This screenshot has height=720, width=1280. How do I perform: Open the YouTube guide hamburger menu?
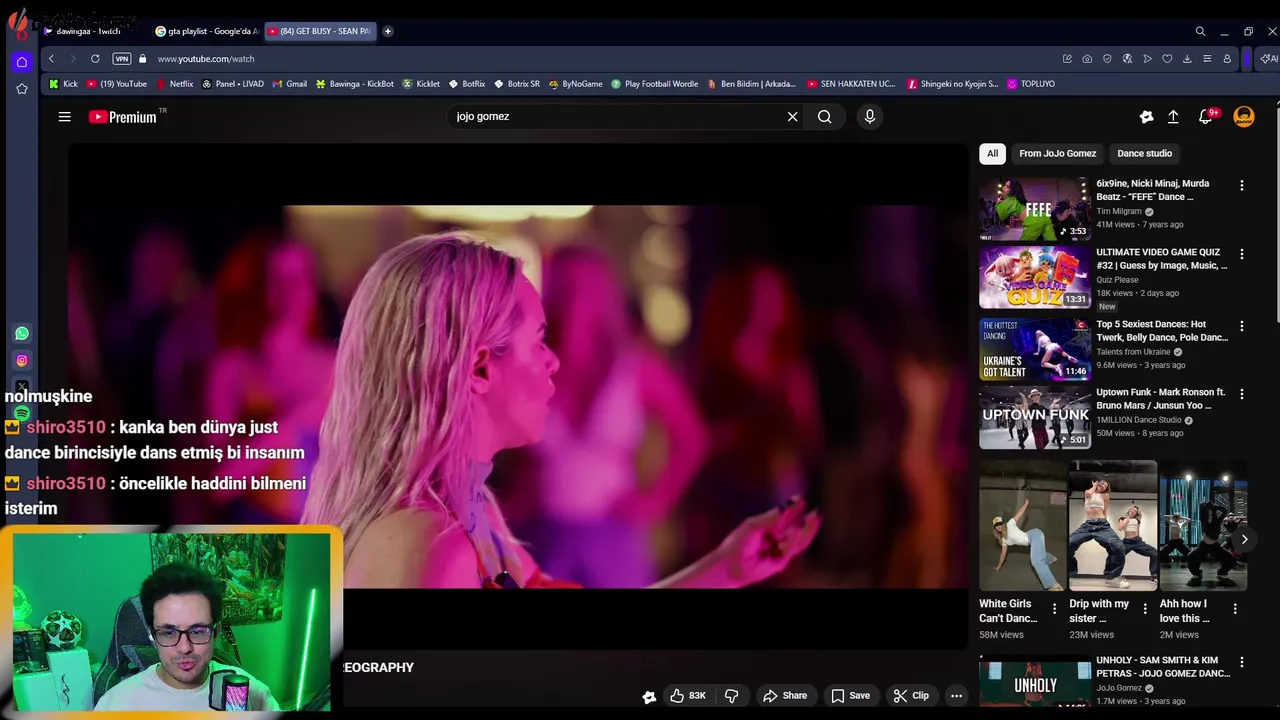64,117
